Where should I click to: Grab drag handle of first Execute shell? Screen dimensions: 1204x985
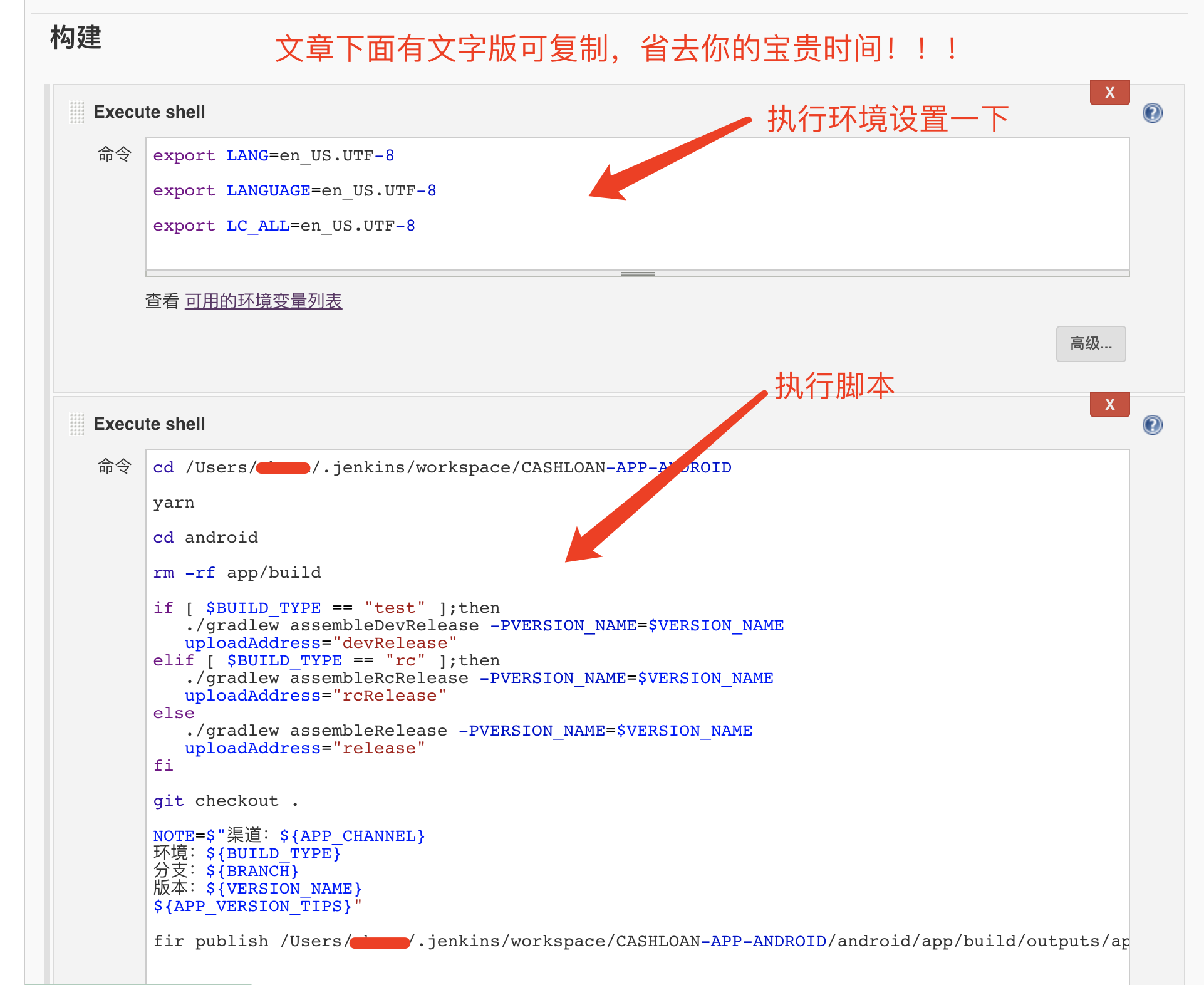click(76, 112)
